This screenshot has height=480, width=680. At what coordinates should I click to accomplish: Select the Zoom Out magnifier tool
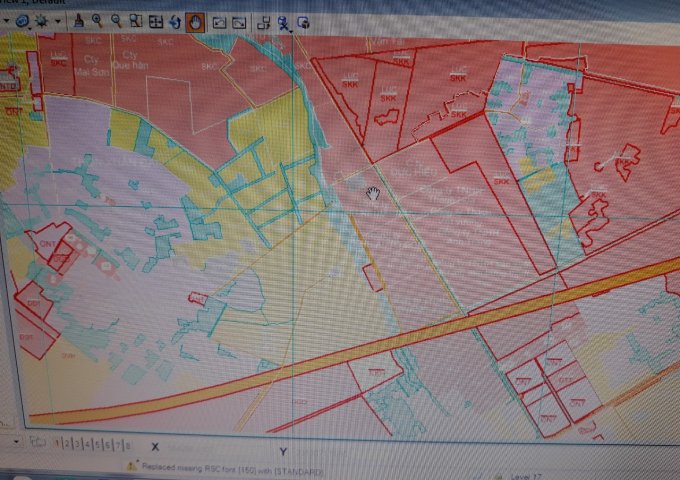coord(117,20)
